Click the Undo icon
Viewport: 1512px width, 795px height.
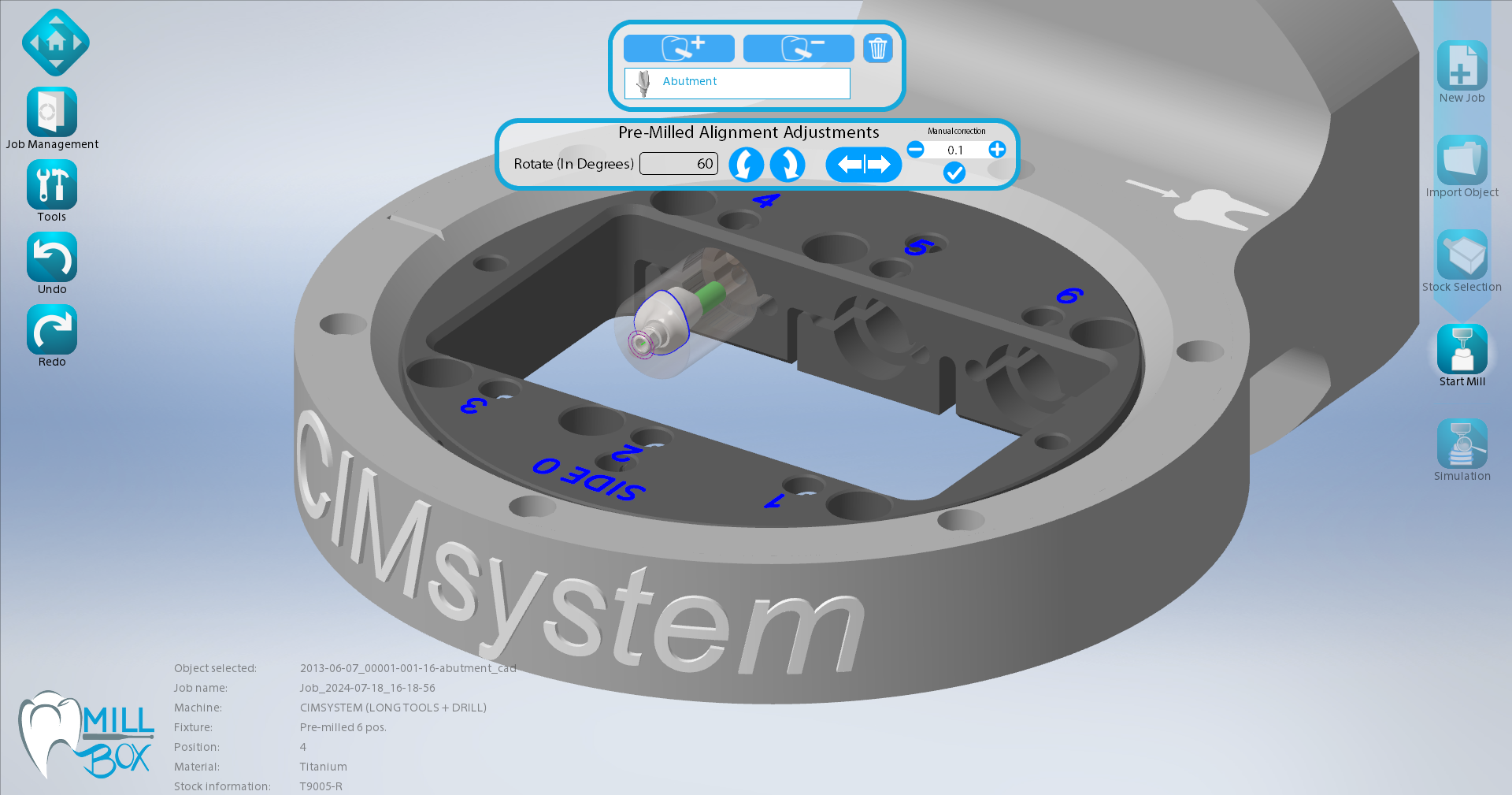(x=52, y=257)
